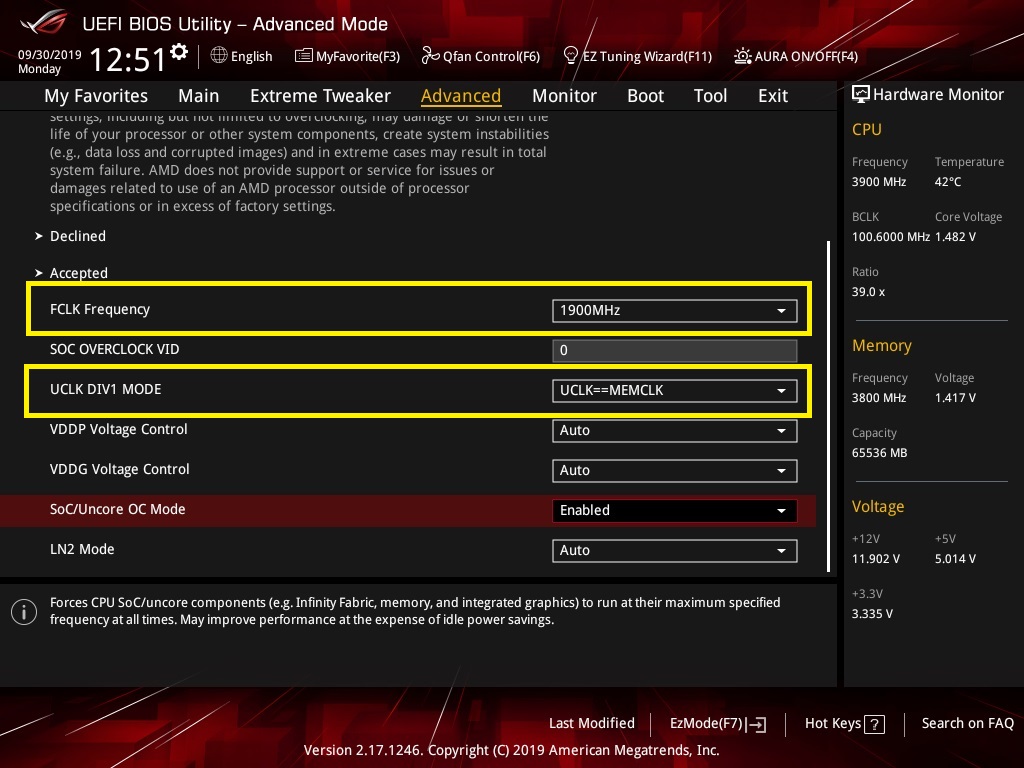Expand the Declined option

pos(78,236)
